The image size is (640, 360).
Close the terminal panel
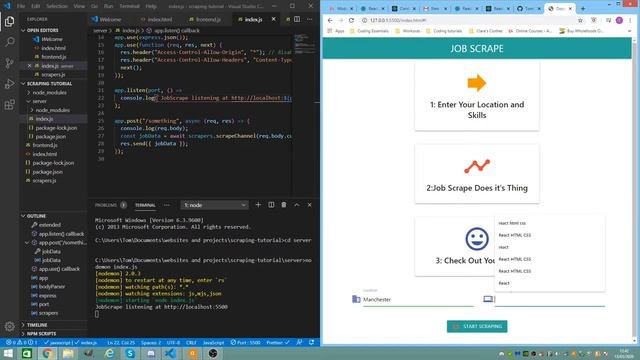309,205
